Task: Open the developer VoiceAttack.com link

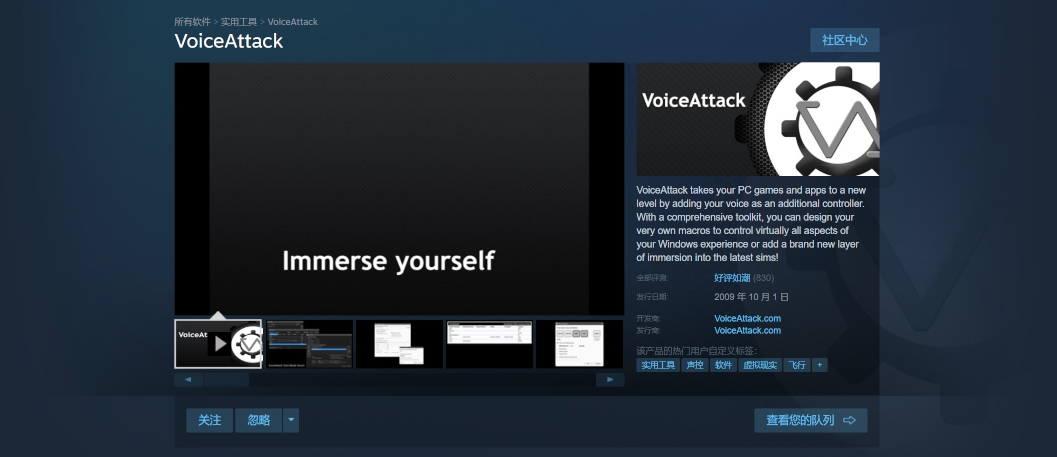Action: point(747,319)
